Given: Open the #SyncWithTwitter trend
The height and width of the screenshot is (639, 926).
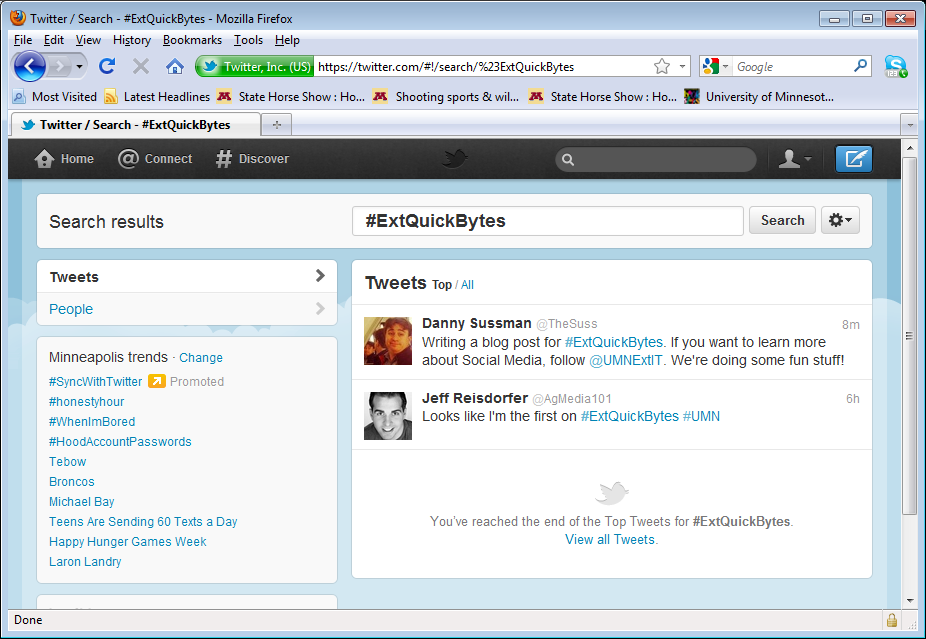Looking at the screenshot, I should pos(96,382).
